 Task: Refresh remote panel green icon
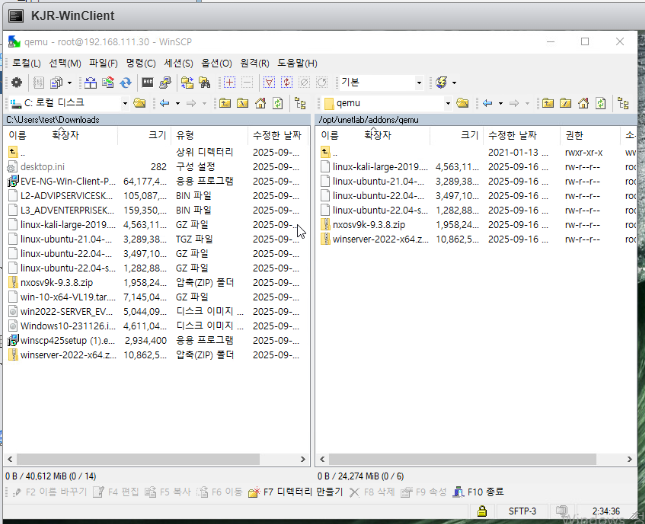601,103
